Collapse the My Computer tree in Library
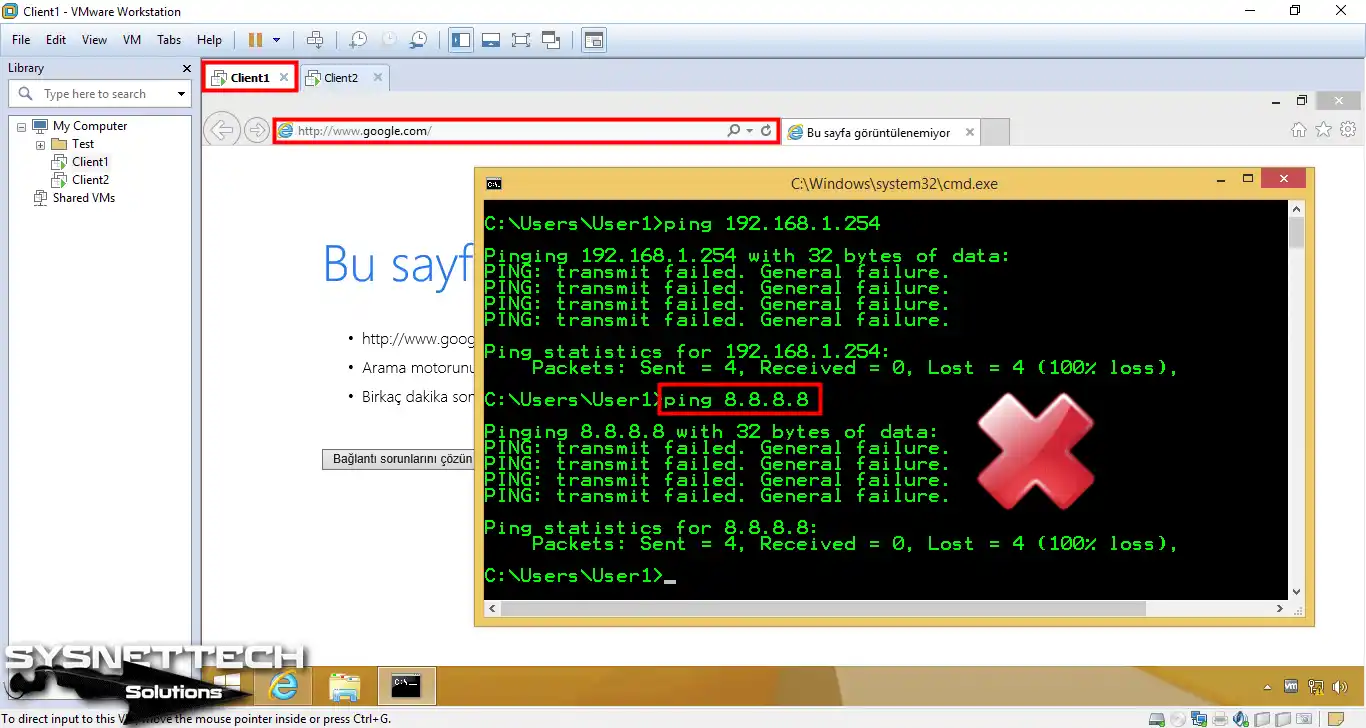 point(20,125)
